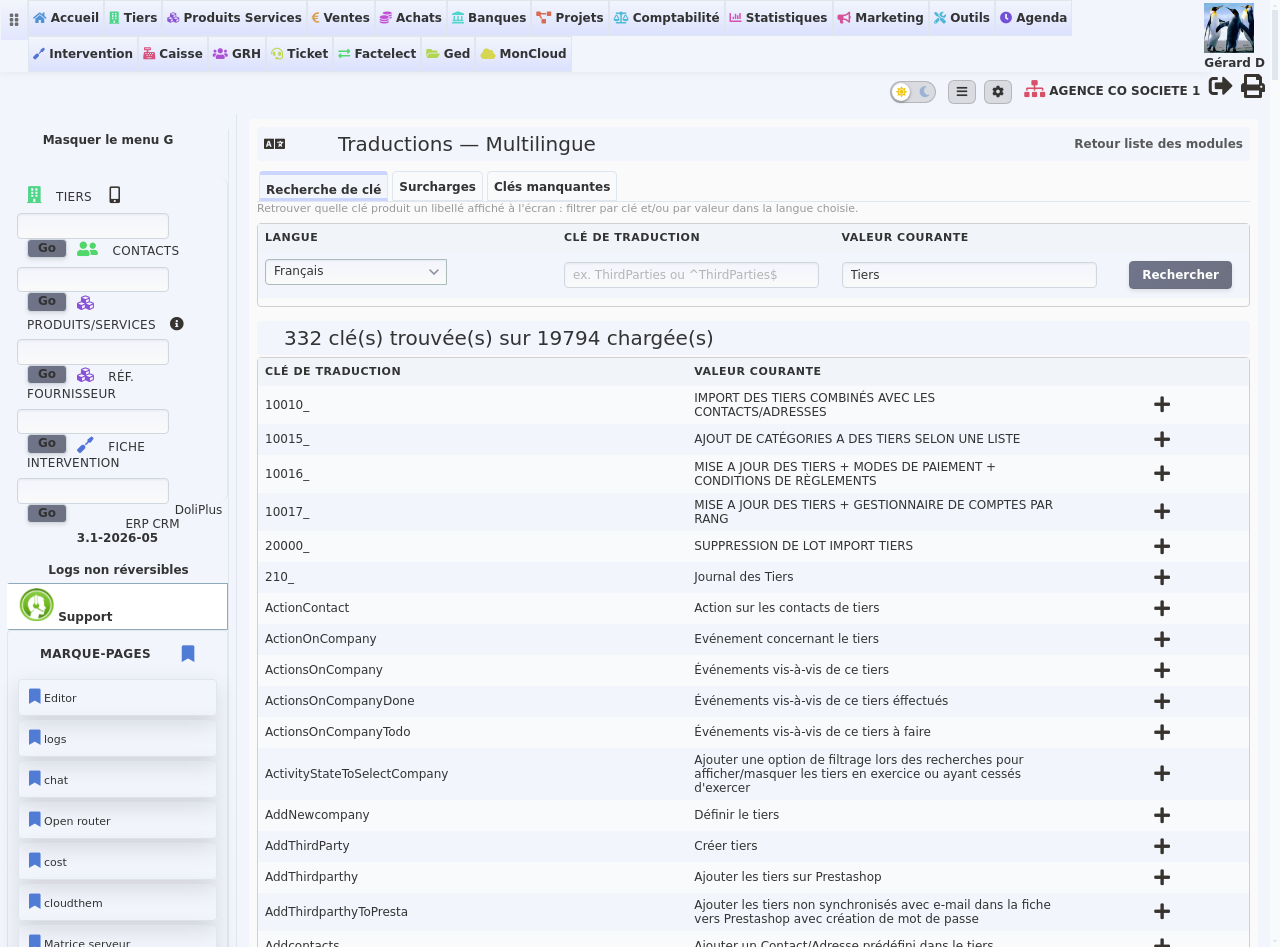This screenshot has width=1280, height=947.
Task: Toggle the light/dark mode switch
Action: click(913, 92)
